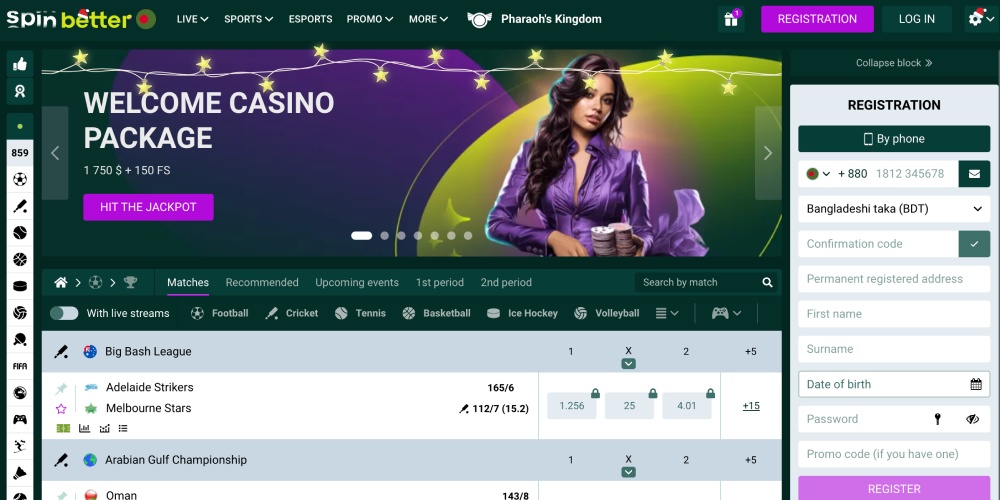Click the search magnifier icon

click(767, 283)
